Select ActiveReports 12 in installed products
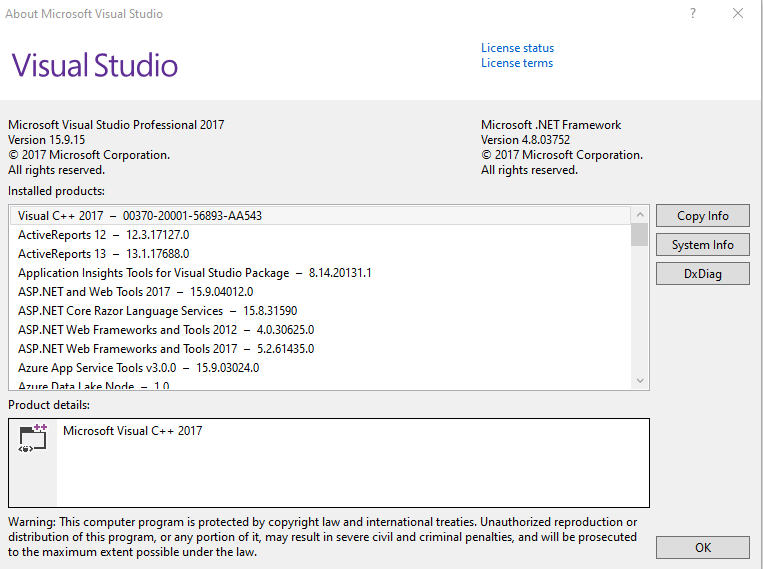The image size is (763, 569). [320, 235]
